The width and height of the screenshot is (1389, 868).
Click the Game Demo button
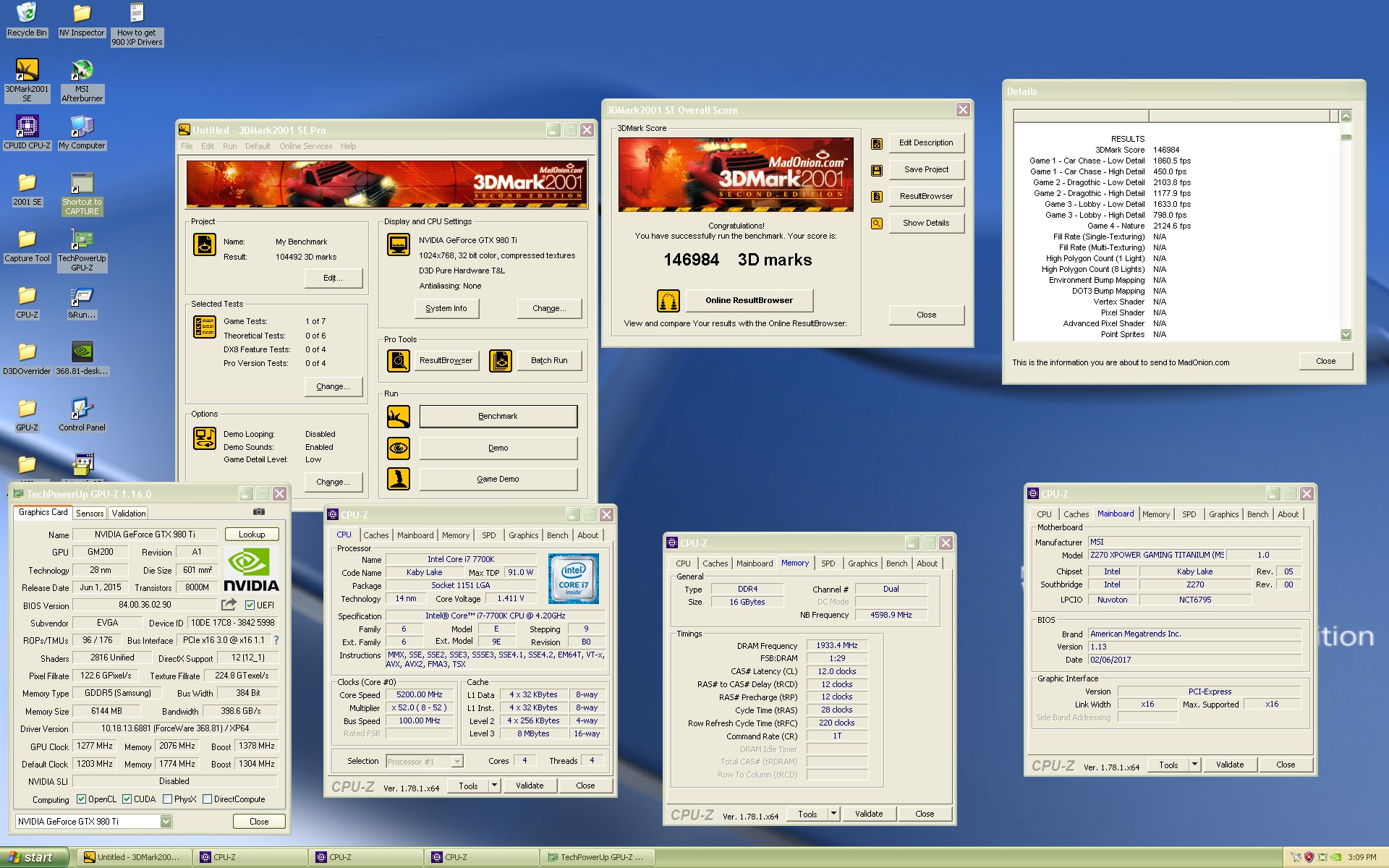[498, 479]
